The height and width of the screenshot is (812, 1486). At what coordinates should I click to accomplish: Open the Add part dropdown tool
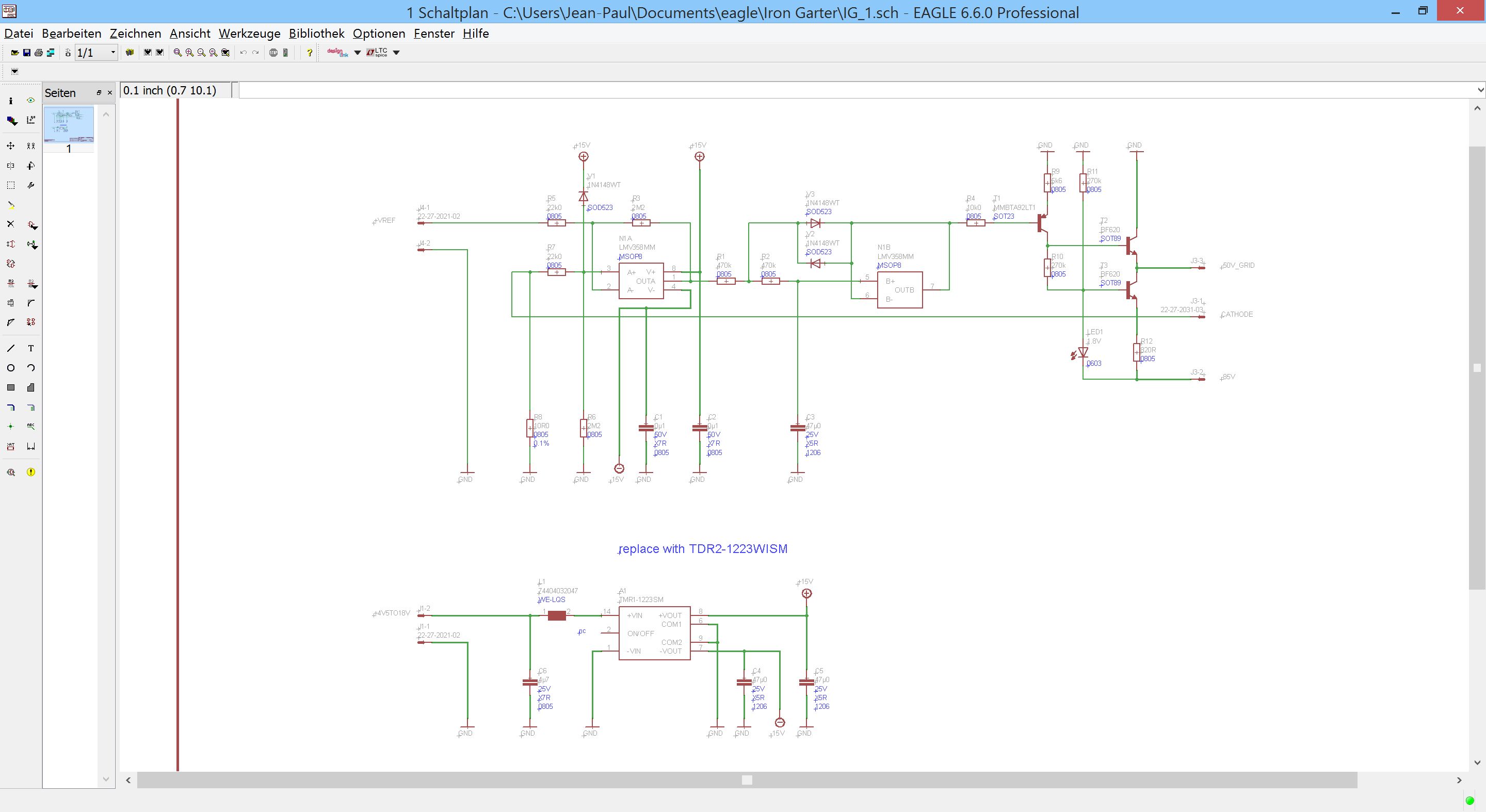33,225
